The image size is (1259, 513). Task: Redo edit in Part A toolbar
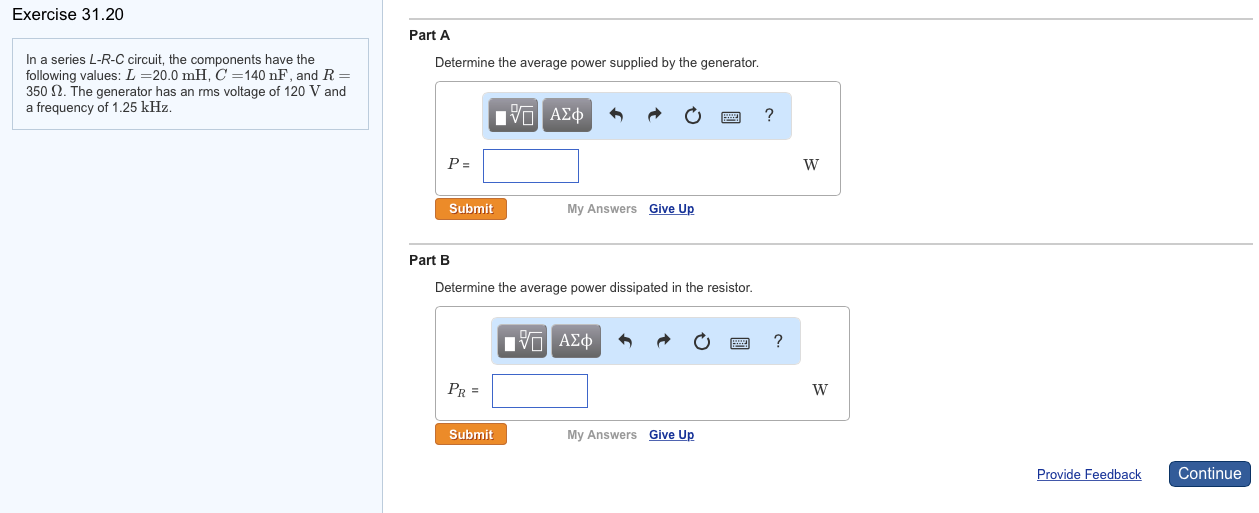(x=654, y=116)
